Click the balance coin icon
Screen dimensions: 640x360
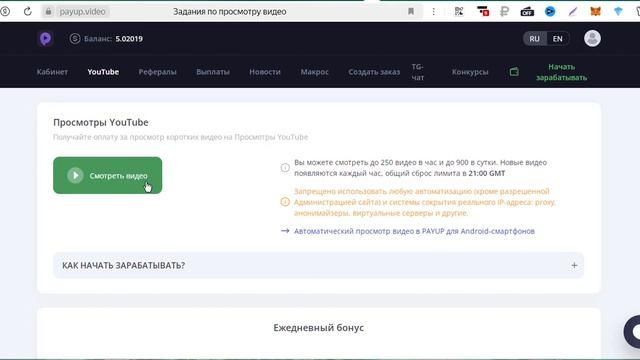click(x=75, y=39)
